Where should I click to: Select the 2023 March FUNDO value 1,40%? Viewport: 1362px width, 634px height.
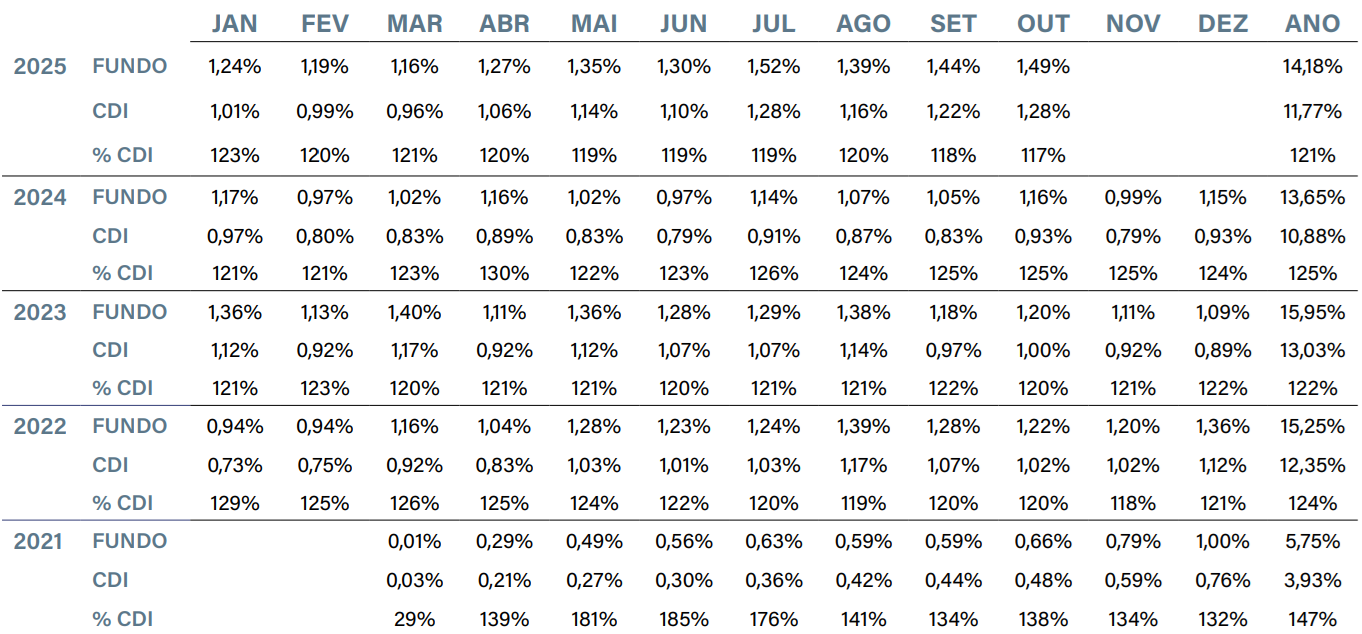(x=415, y=312)
